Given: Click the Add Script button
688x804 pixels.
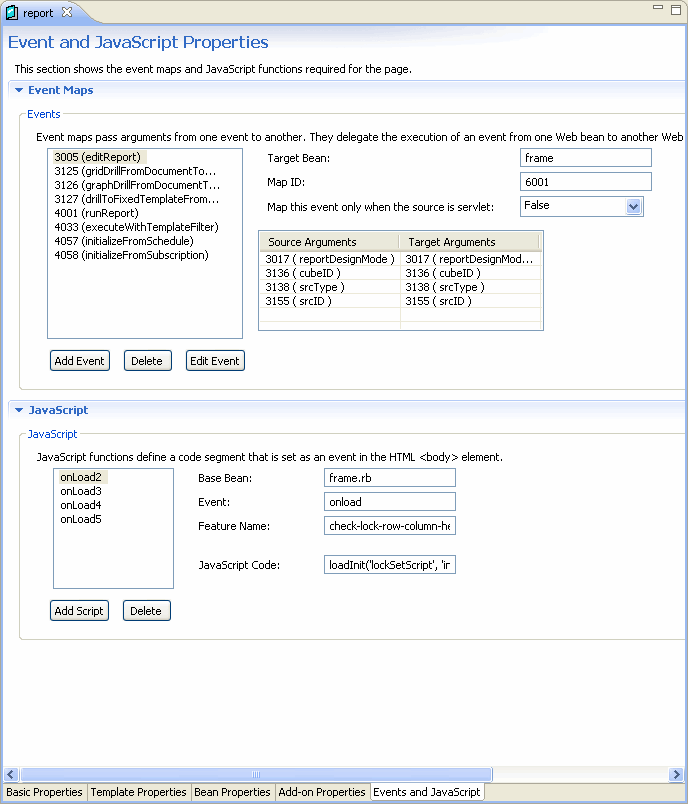Looking at the screenshot, I should pyautogui.click(x=79, y=611).
